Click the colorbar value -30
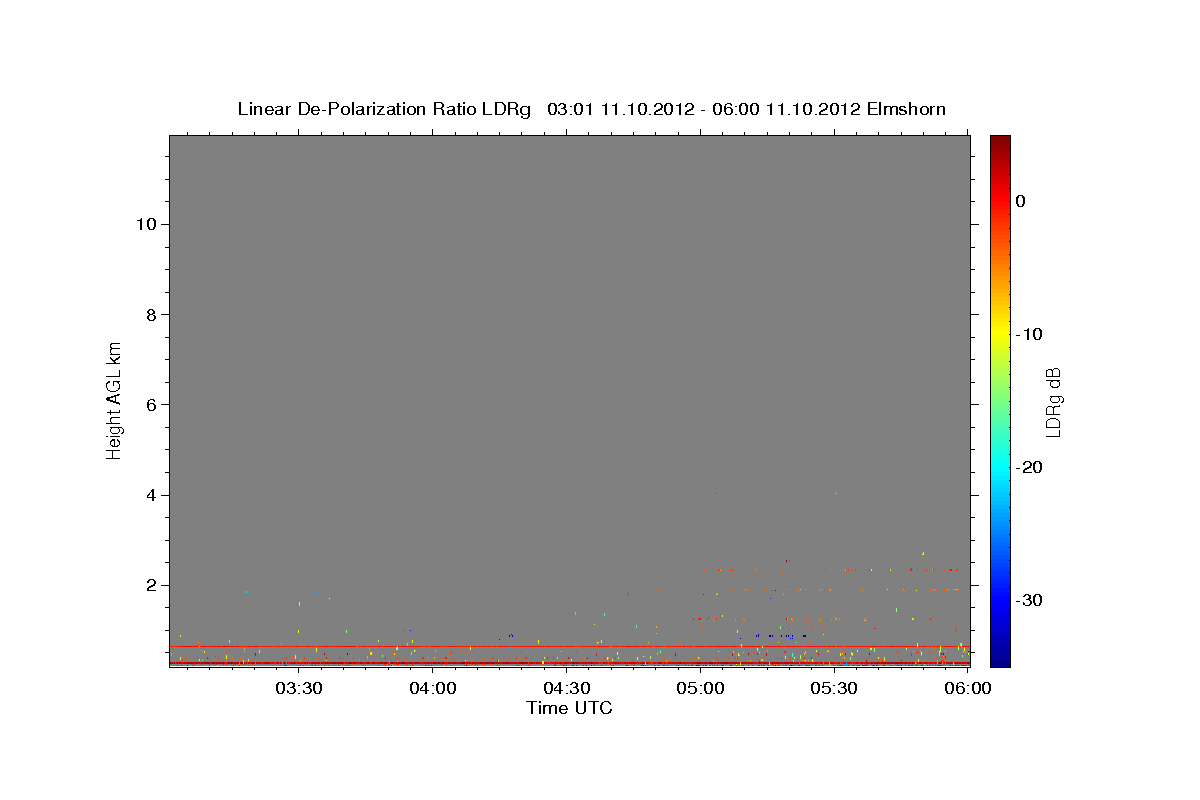 tap(1029, 600)
